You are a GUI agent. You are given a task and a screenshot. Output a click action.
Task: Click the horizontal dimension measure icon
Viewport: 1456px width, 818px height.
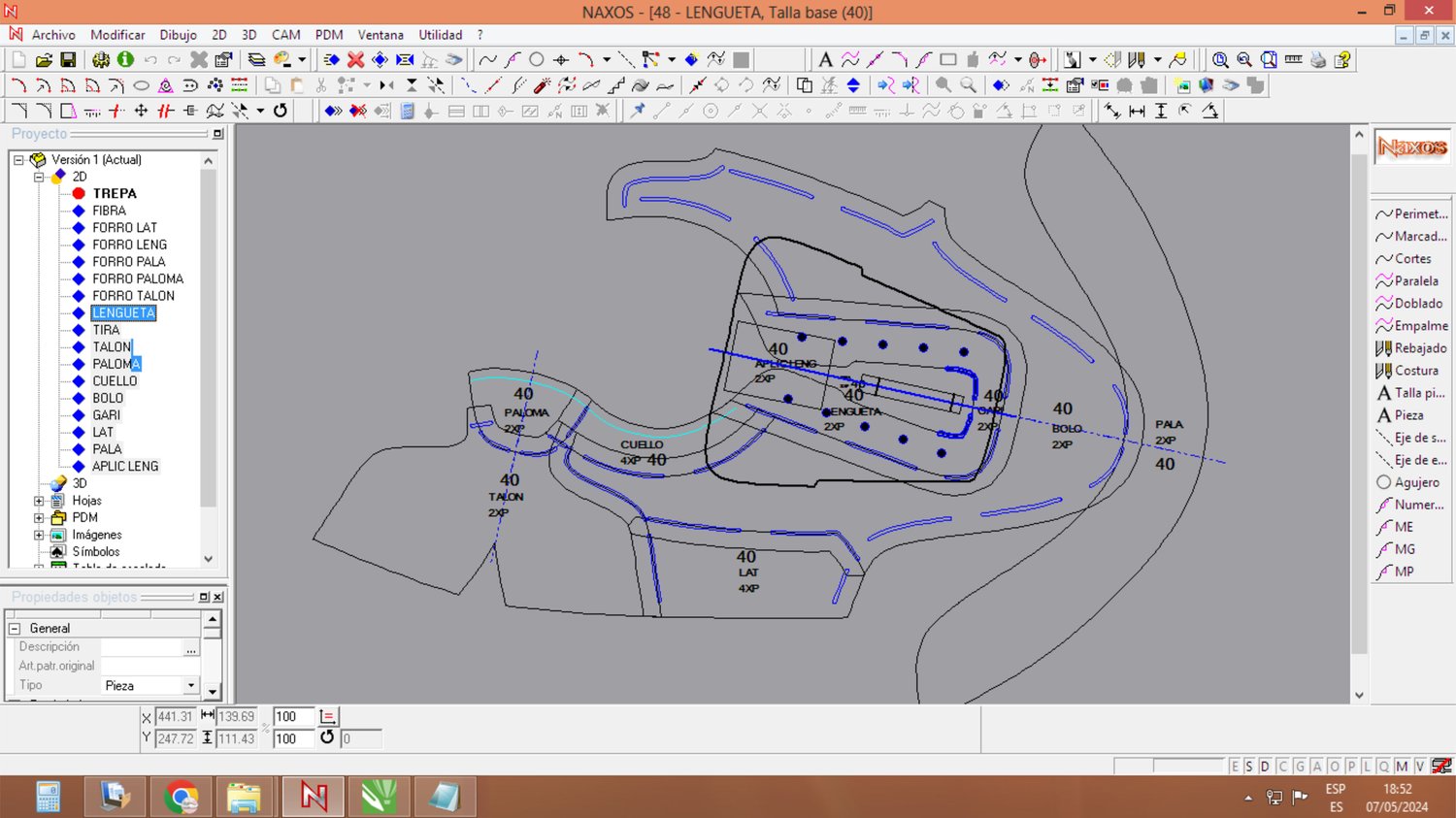(1137, 111)
